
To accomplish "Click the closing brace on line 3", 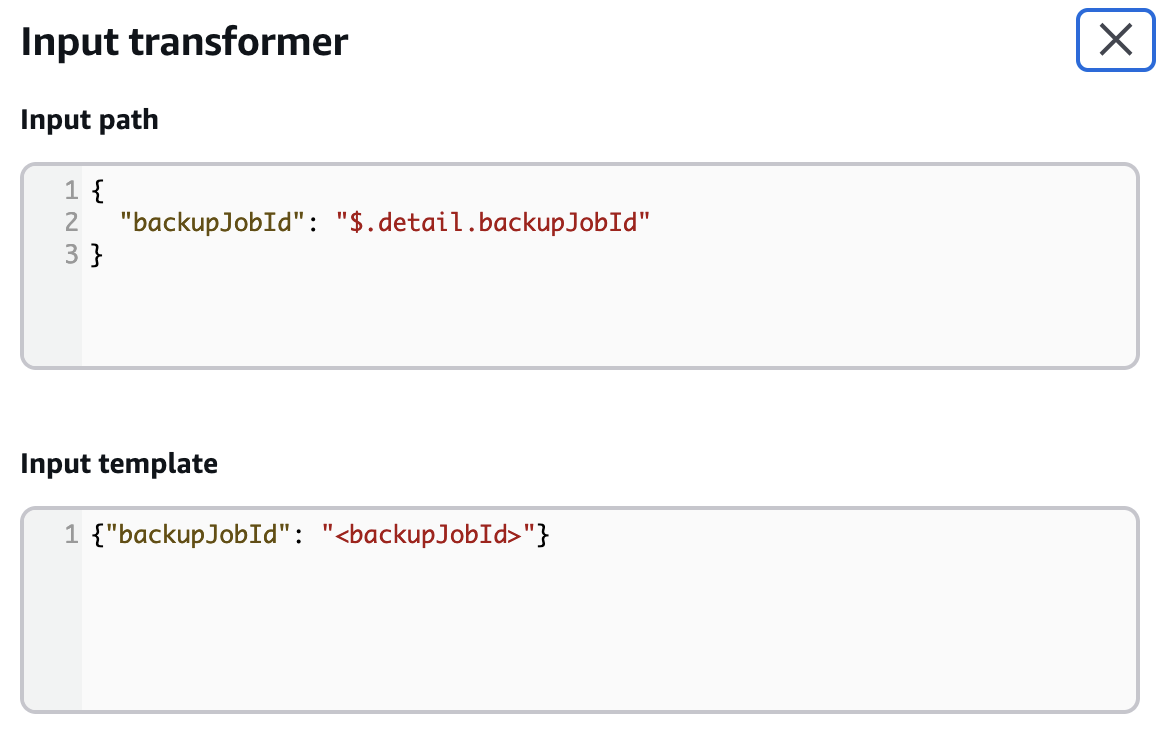I will 96,255.
